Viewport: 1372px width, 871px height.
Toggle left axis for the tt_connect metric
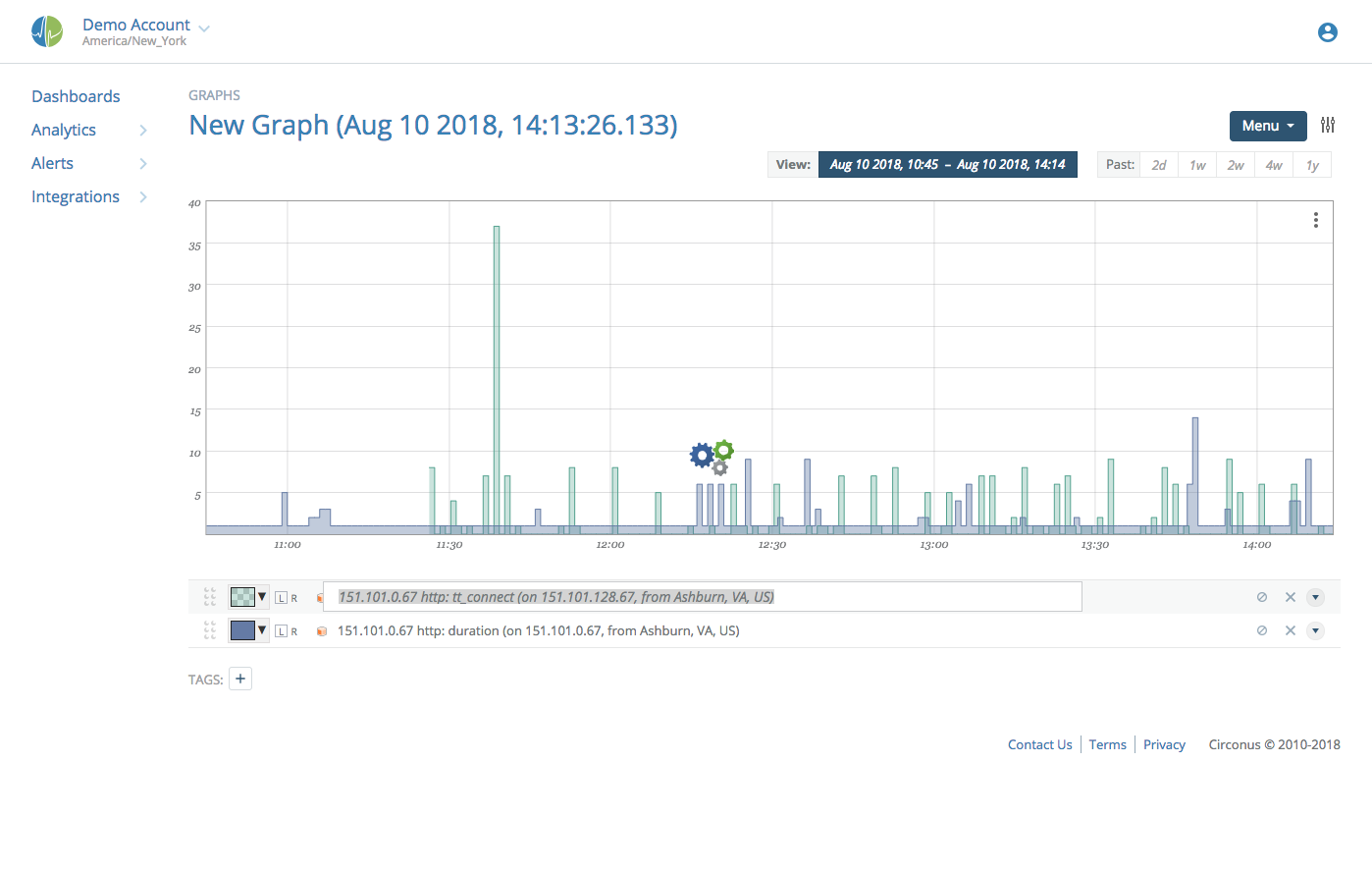(280, 596)
